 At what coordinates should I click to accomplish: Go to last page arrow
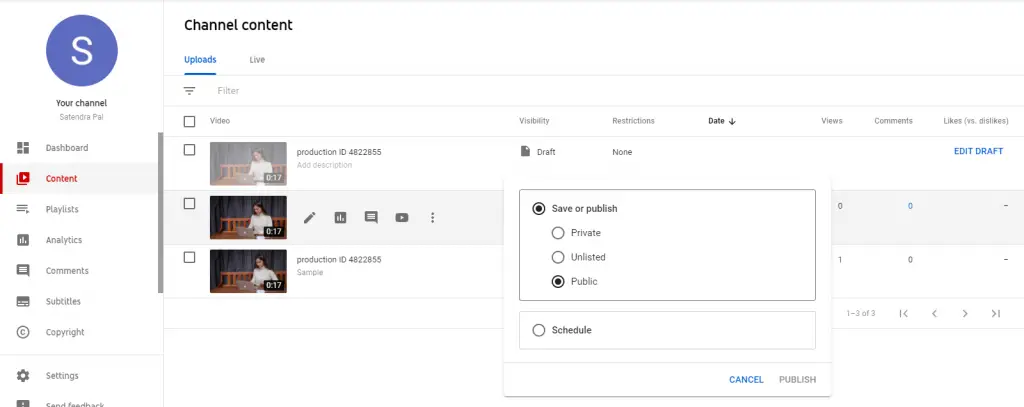996,314
